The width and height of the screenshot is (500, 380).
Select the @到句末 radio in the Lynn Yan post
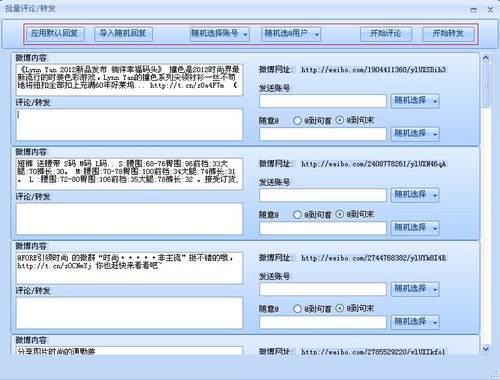pyautogui.click(x=339, y=120)
